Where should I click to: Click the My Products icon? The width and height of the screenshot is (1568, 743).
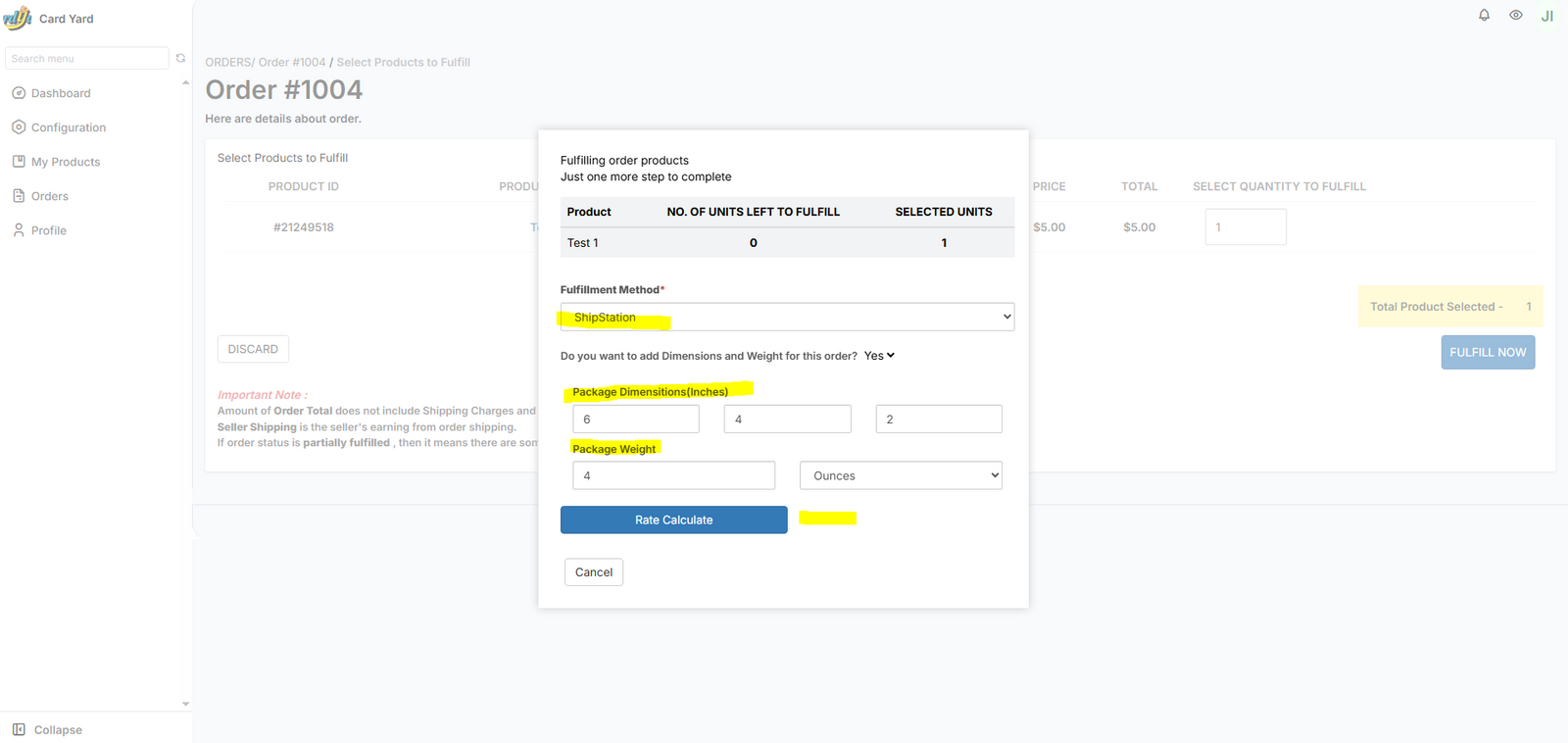[19, 162]
